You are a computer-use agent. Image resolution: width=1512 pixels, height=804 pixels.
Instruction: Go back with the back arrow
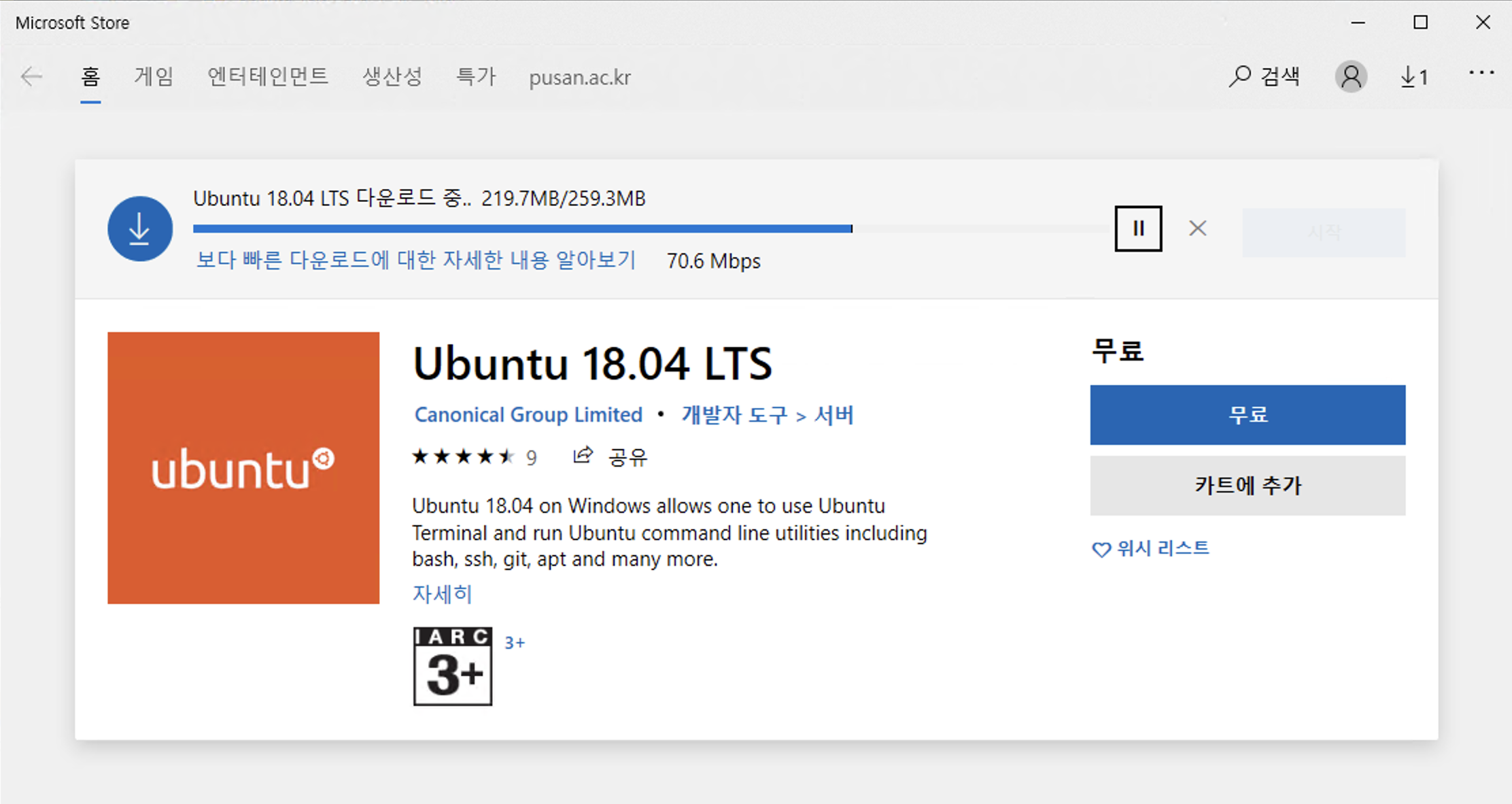tap(31, 77)
